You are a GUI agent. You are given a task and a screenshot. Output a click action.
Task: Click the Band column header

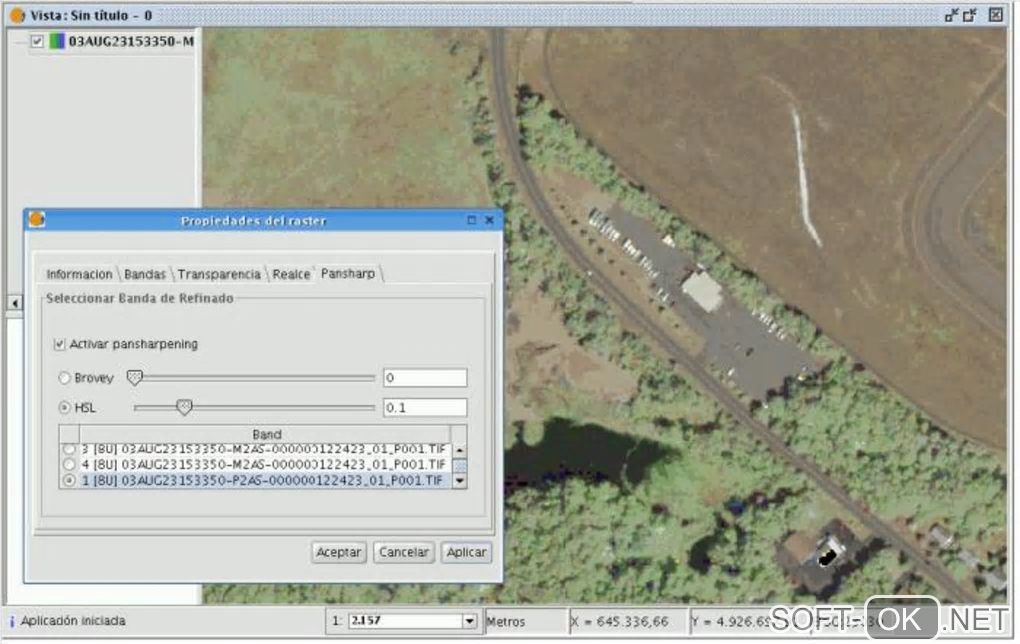click(265, 434)
